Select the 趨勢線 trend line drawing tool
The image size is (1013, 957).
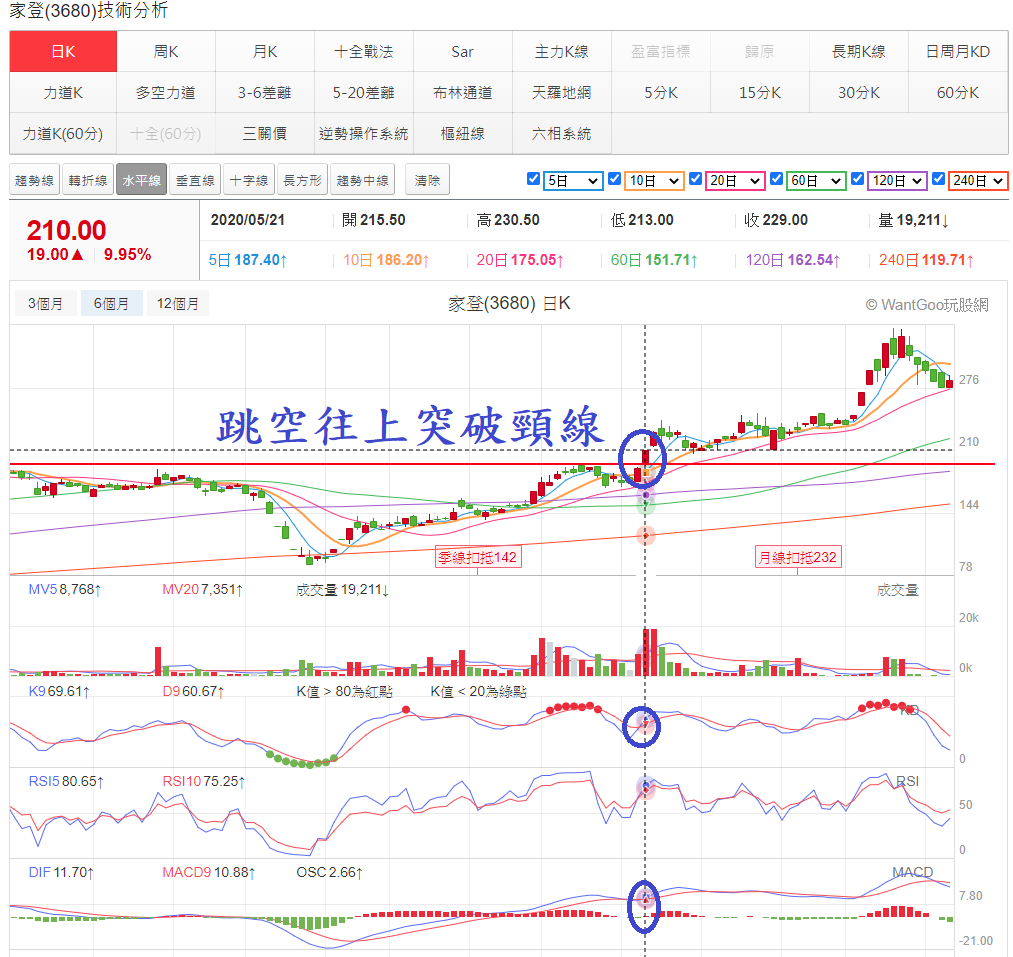(34, 180)
